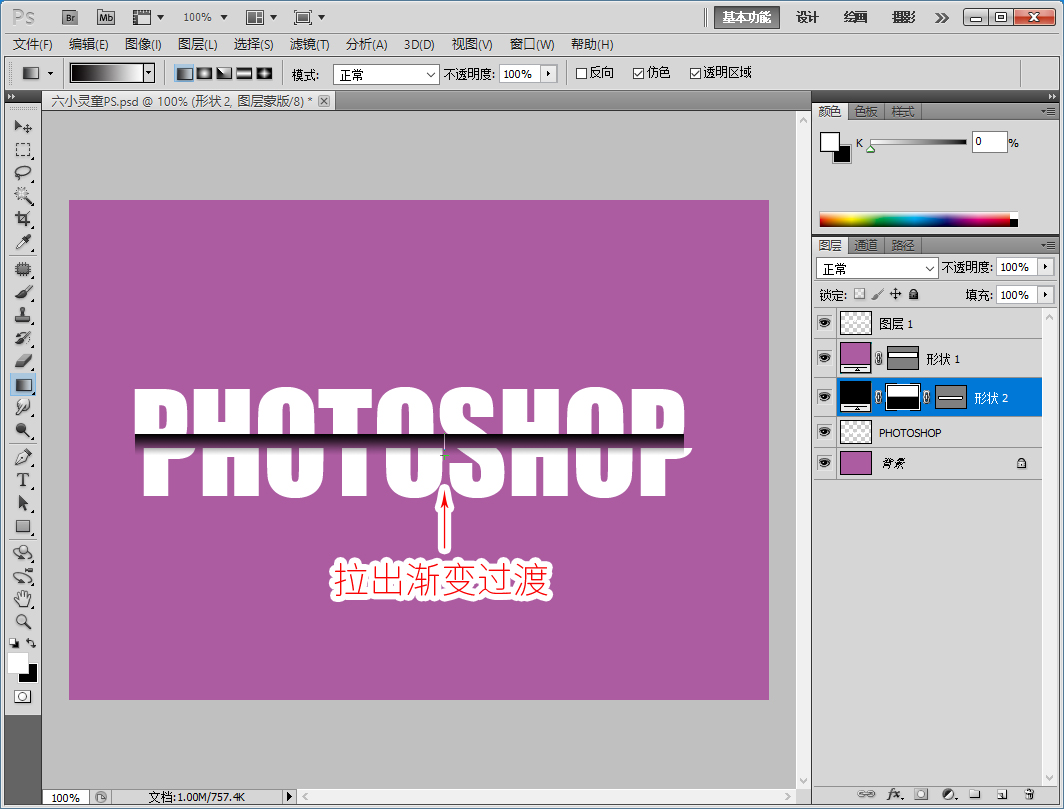Screen dimensions: 1064x809
Task: Open the 滤镜(T) menu
Action: (309, 45)
